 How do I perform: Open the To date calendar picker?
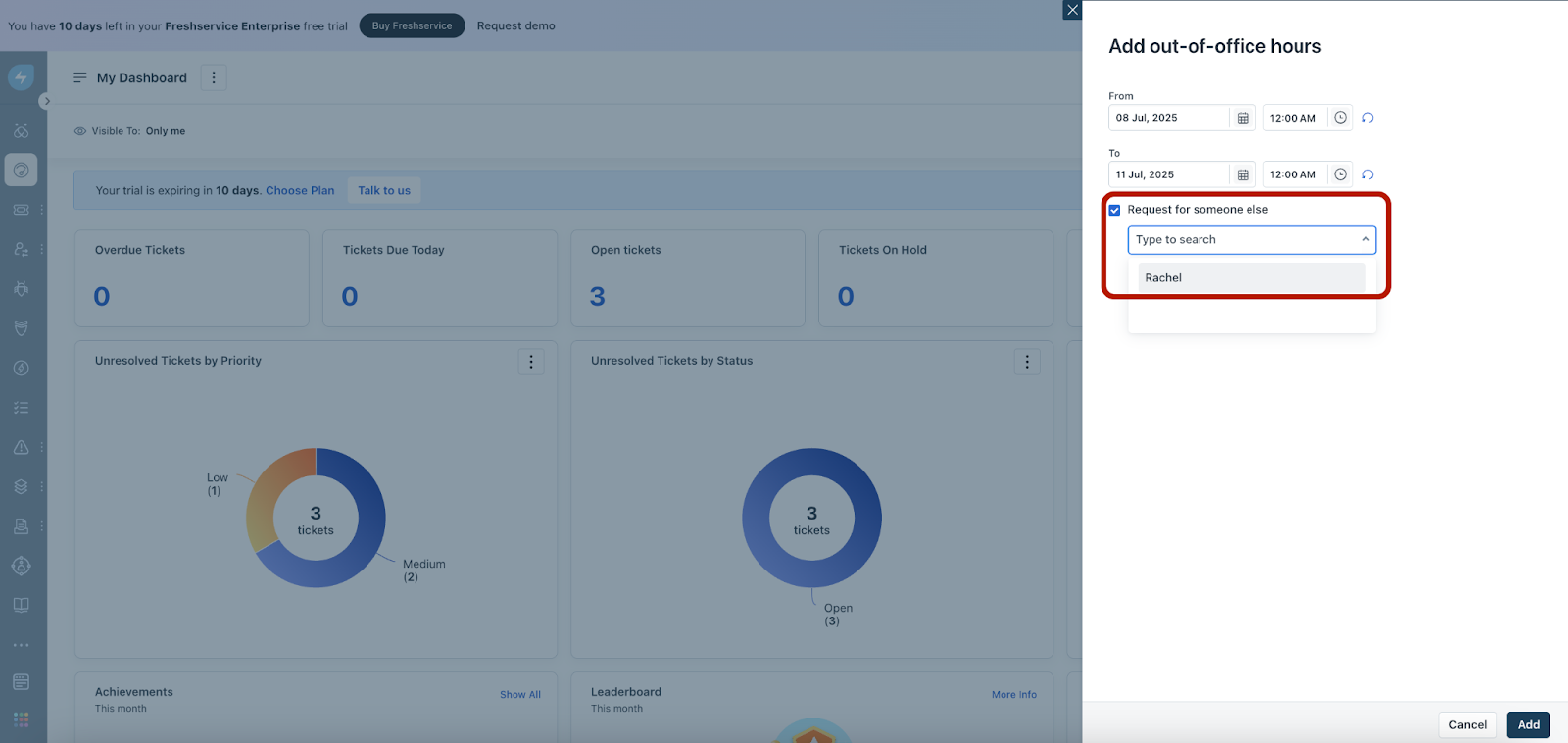click(1243, 174)
